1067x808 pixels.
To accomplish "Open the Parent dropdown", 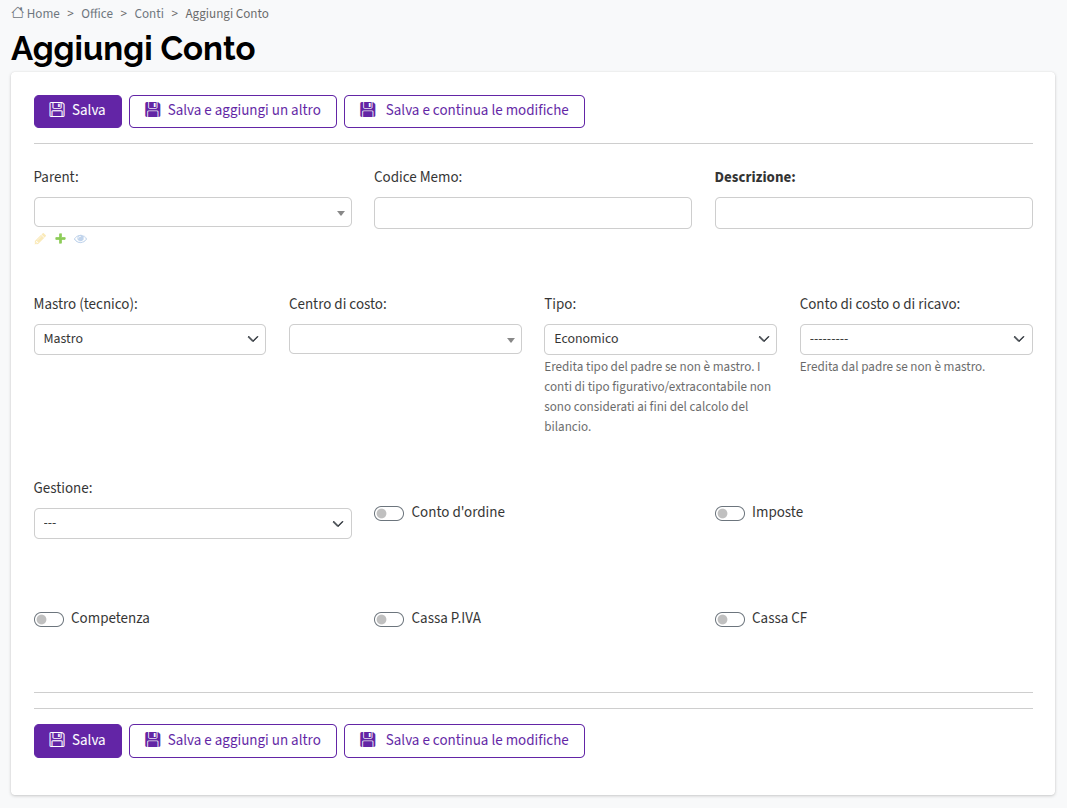I will point(193,212).
